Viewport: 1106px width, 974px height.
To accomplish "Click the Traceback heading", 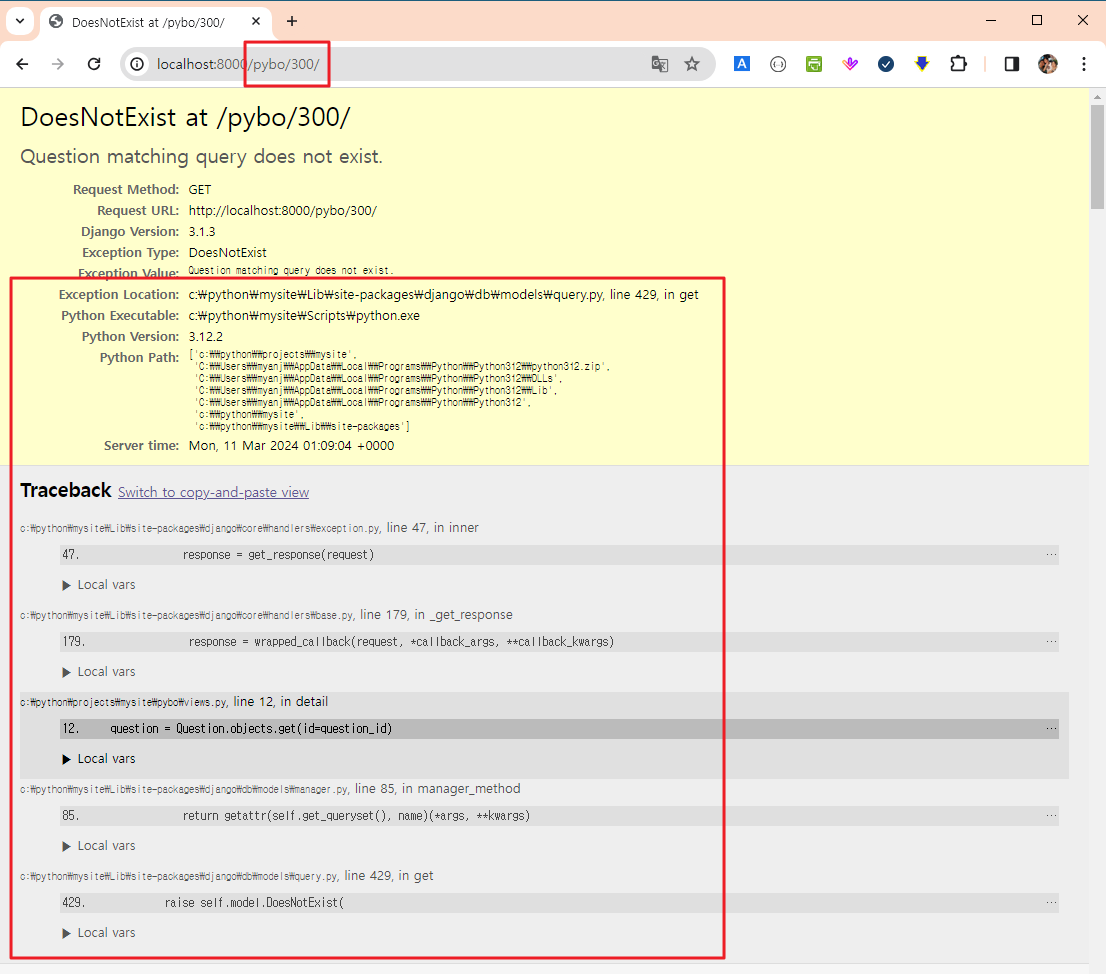I will (x=66, y=490).
